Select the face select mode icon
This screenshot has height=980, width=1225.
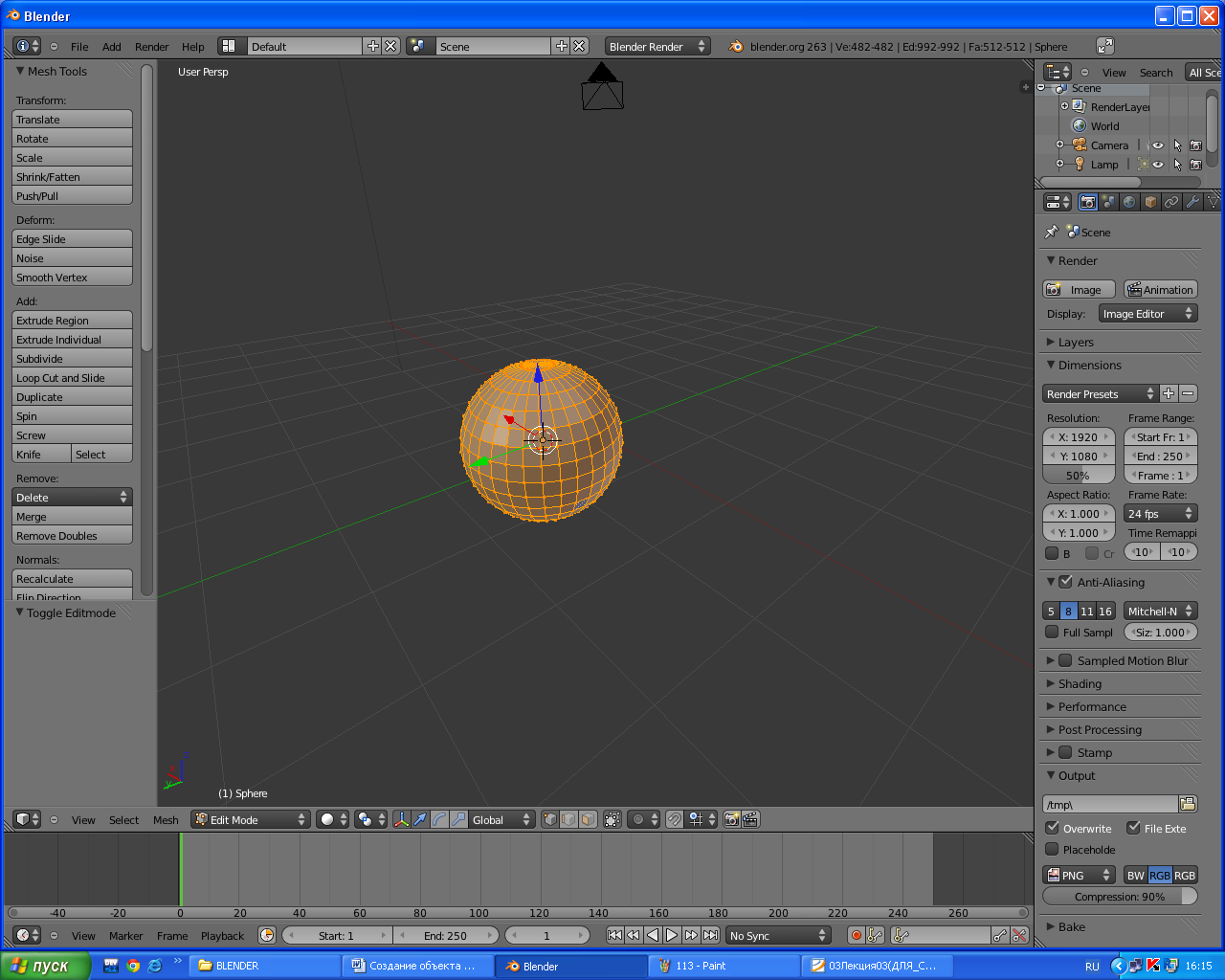click(x=588, y=819)
